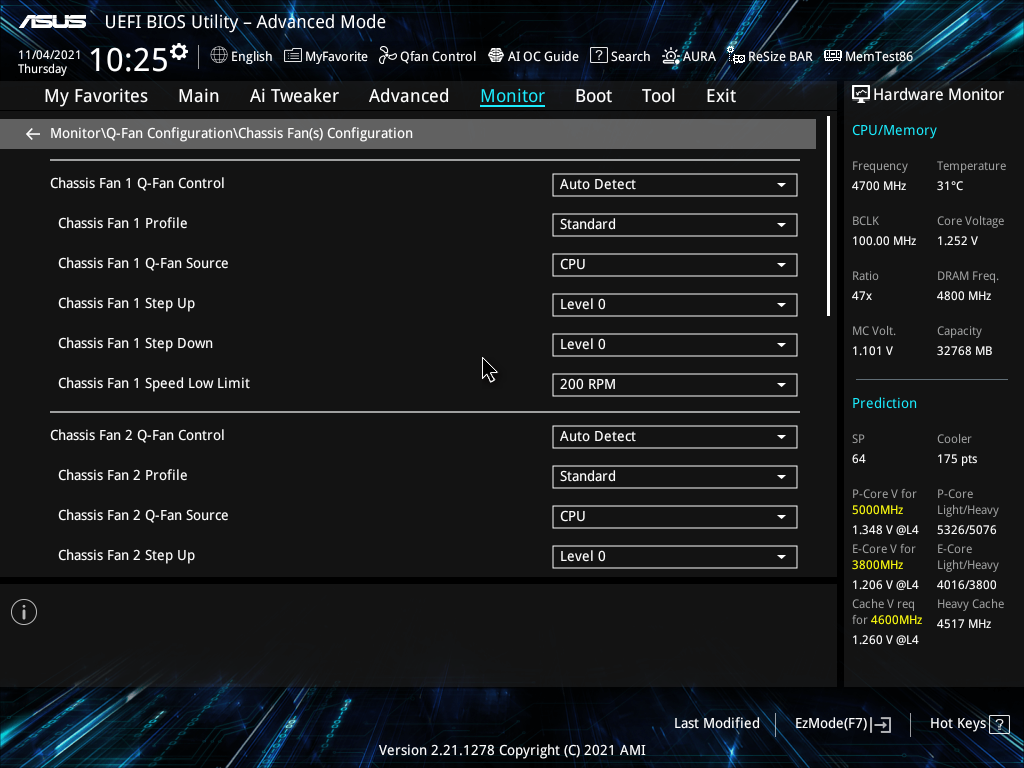1024x768 pixels.
Task: Click the EzMode exit arrow icon
Action: click(x=882, y=724)
